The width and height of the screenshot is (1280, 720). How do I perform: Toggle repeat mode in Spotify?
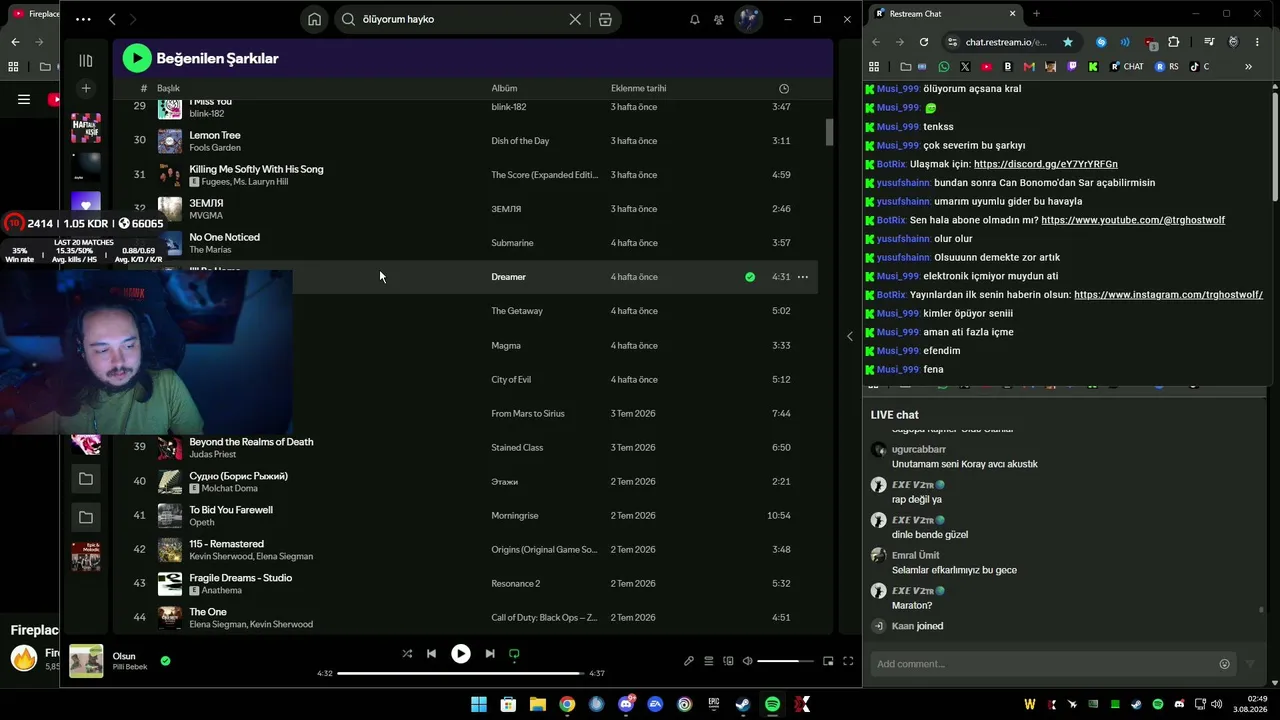(x=514, y=654)
